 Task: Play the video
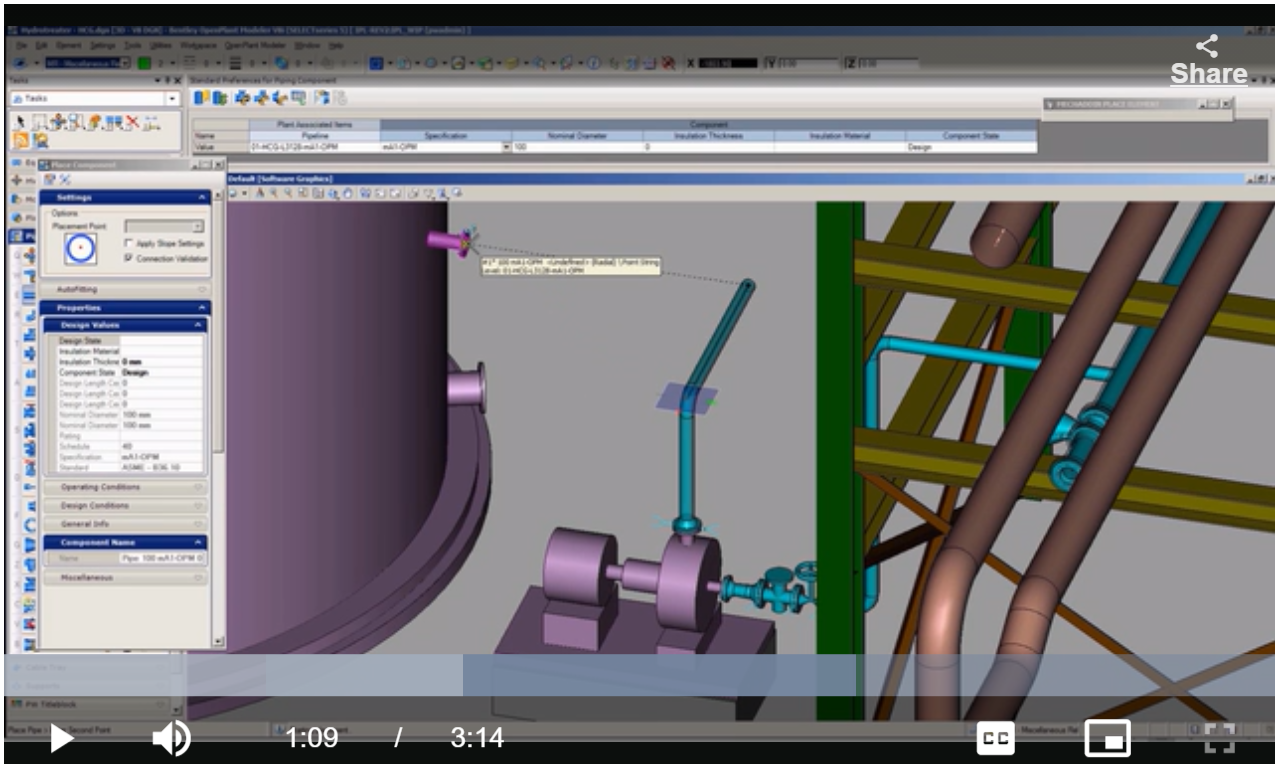coord(62,739)
